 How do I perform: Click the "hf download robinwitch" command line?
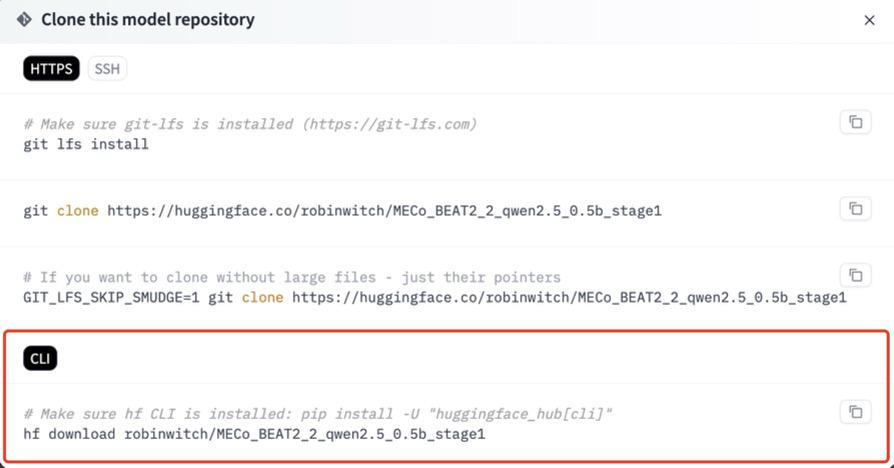pos(254,434)
